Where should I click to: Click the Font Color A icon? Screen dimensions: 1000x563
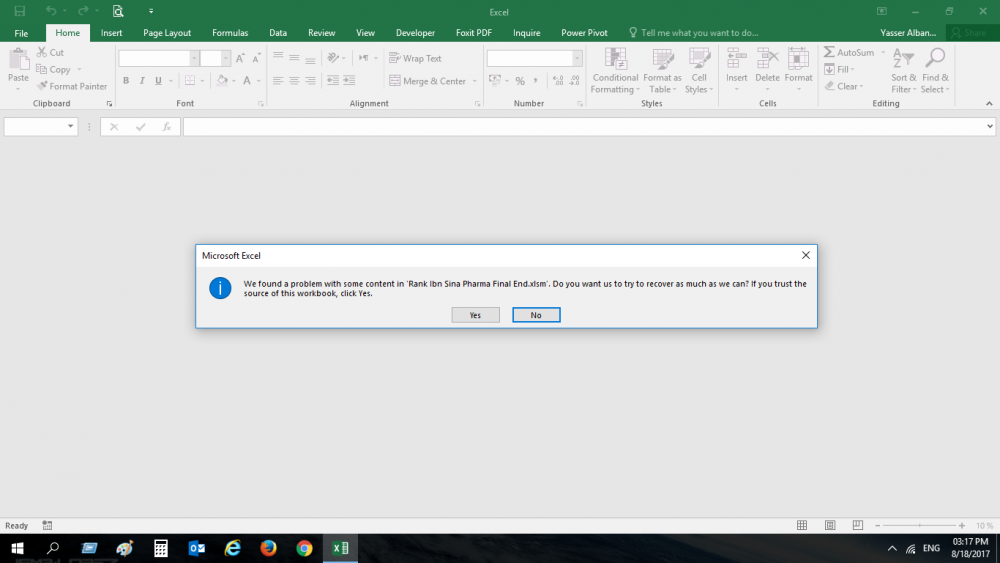click(247, 80)
